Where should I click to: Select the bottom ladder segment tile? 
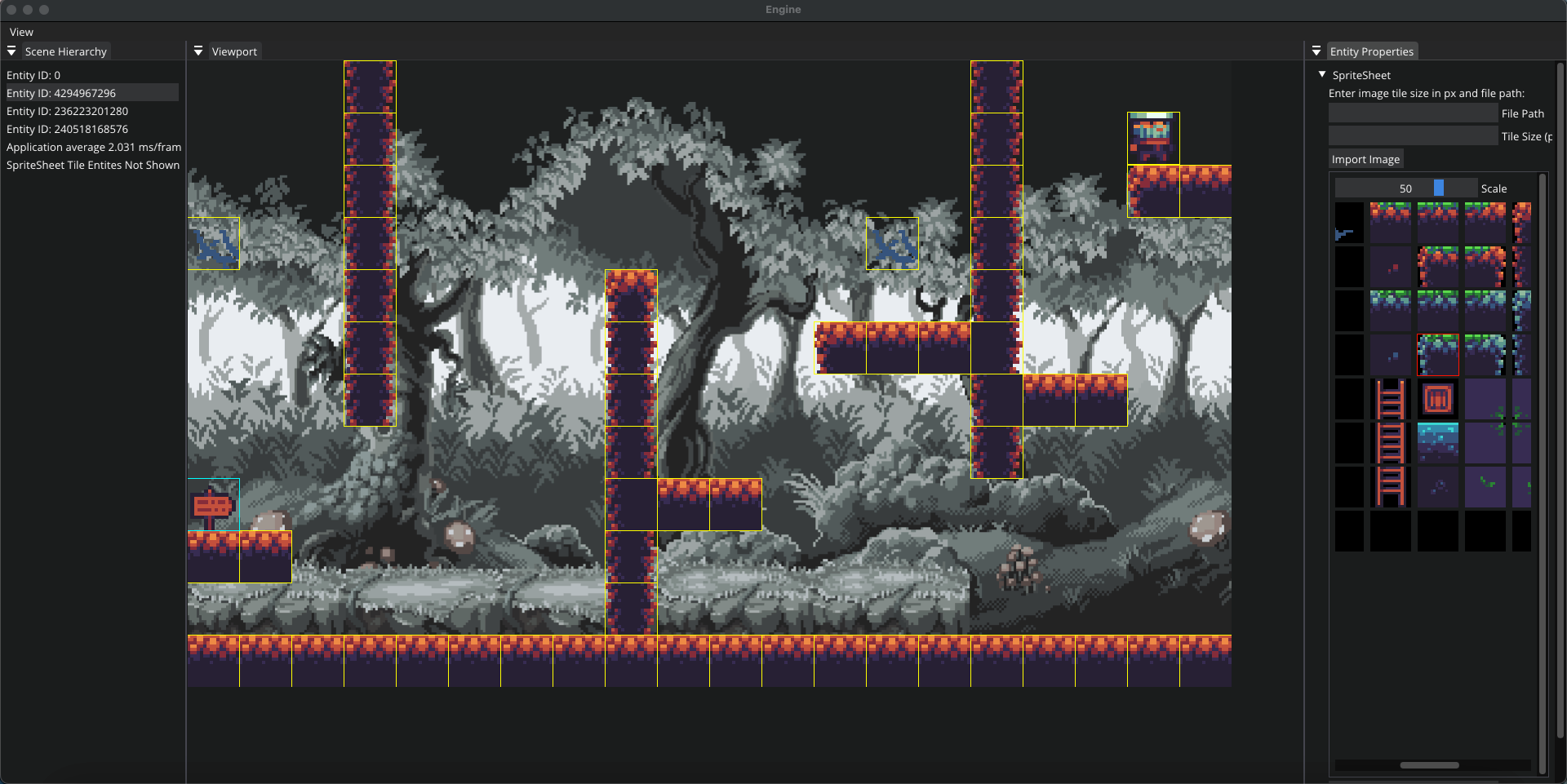1391,487
